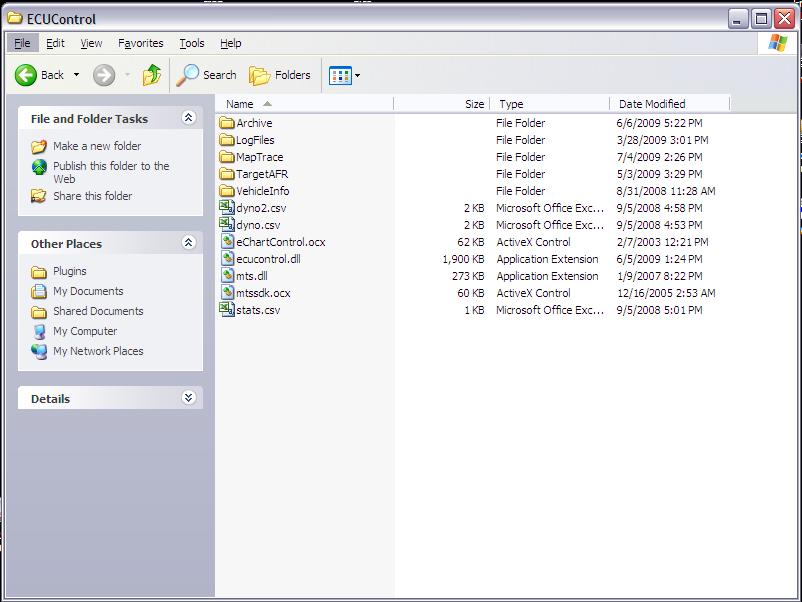Click the green Back arrow button
802x602 pixels.
click(26, 75)
